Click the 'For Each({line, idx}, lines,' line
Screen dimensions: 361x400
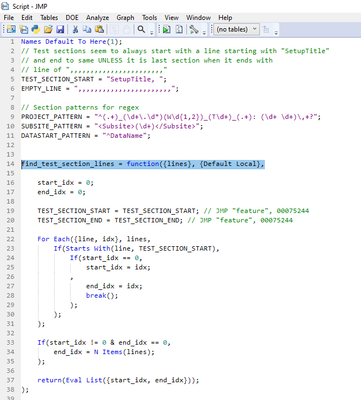click(x=94, y=239)
